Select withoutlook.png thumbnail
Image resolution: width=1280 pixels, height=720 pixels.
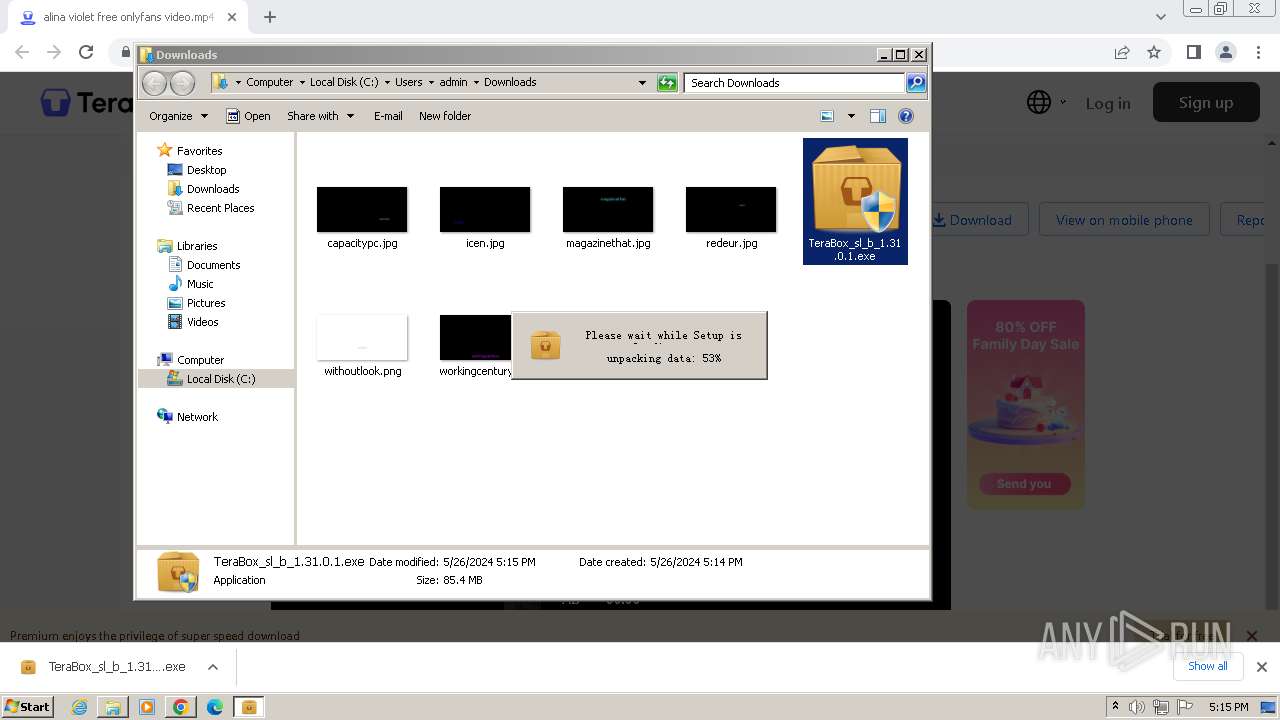click(x=362, y=337)
